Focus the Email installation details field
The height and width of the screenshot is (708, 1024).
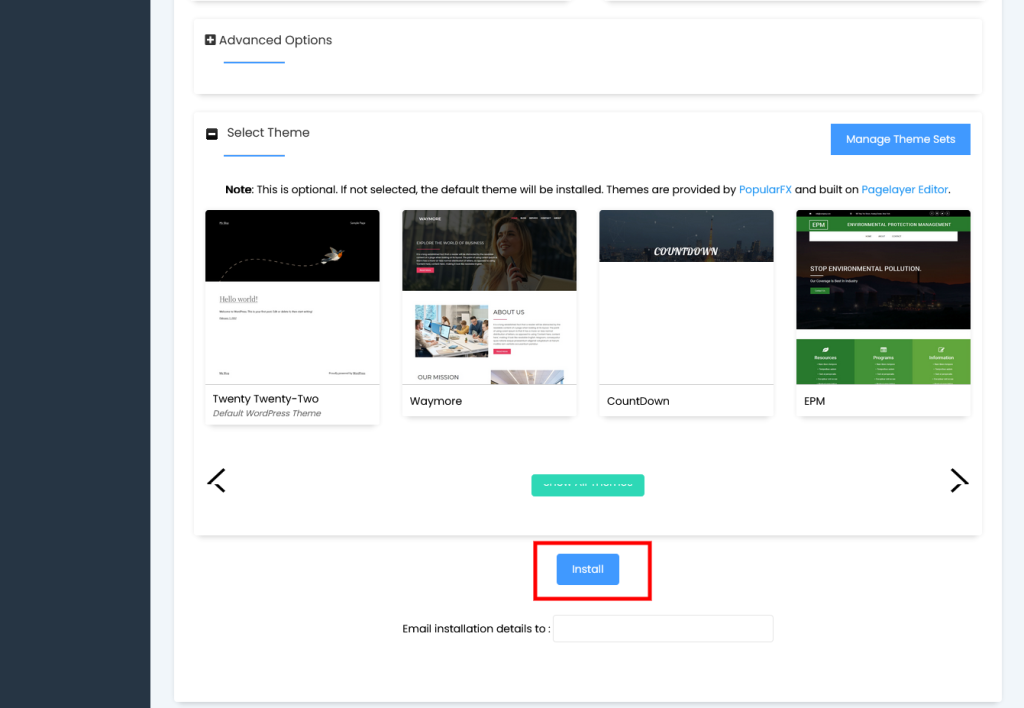click(x=663, y=629)
